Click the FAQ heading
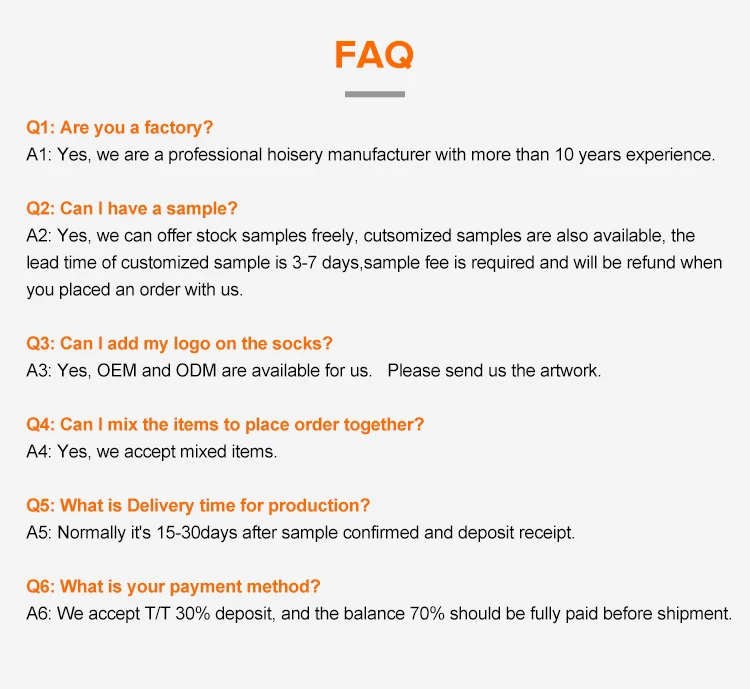The image size is (750, 689). (374, 55)
